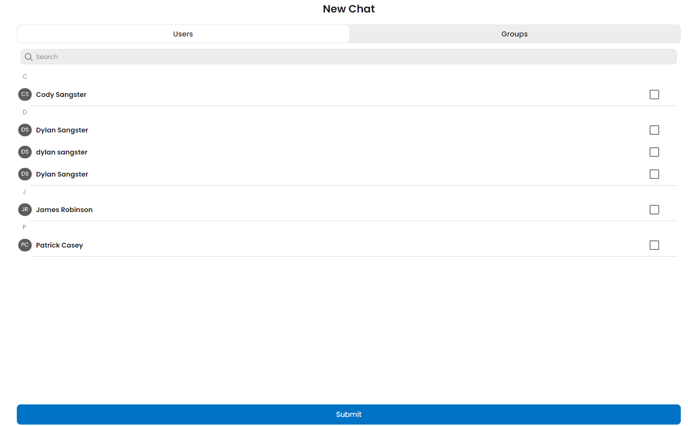Viewport: 688px width, 426px height.
Task: Tick Dylan Sangster checkbox just above J header
Action: tap(654, 174)
